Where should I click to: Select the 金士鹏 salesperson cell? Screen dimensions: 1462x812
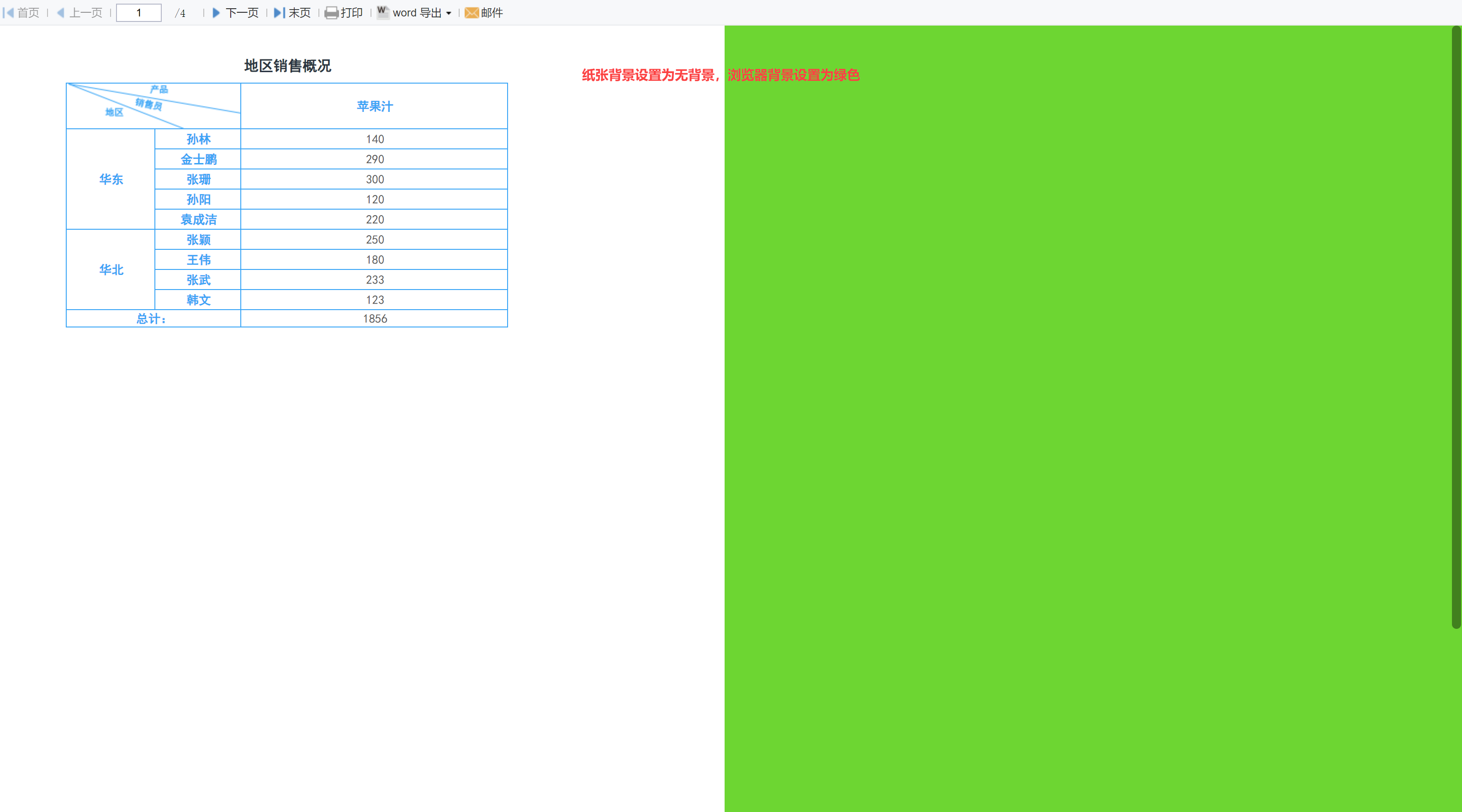[198, 159]
